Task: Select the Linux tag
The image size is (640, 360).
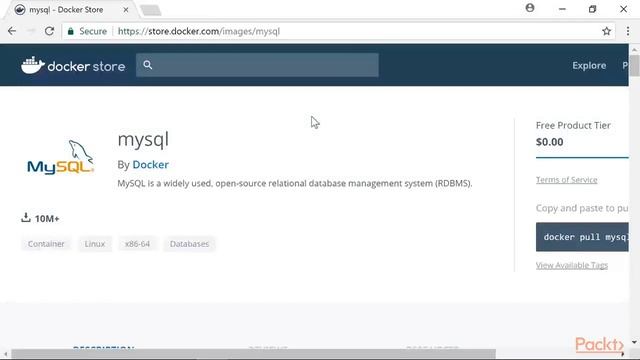Action: [95, 244]
